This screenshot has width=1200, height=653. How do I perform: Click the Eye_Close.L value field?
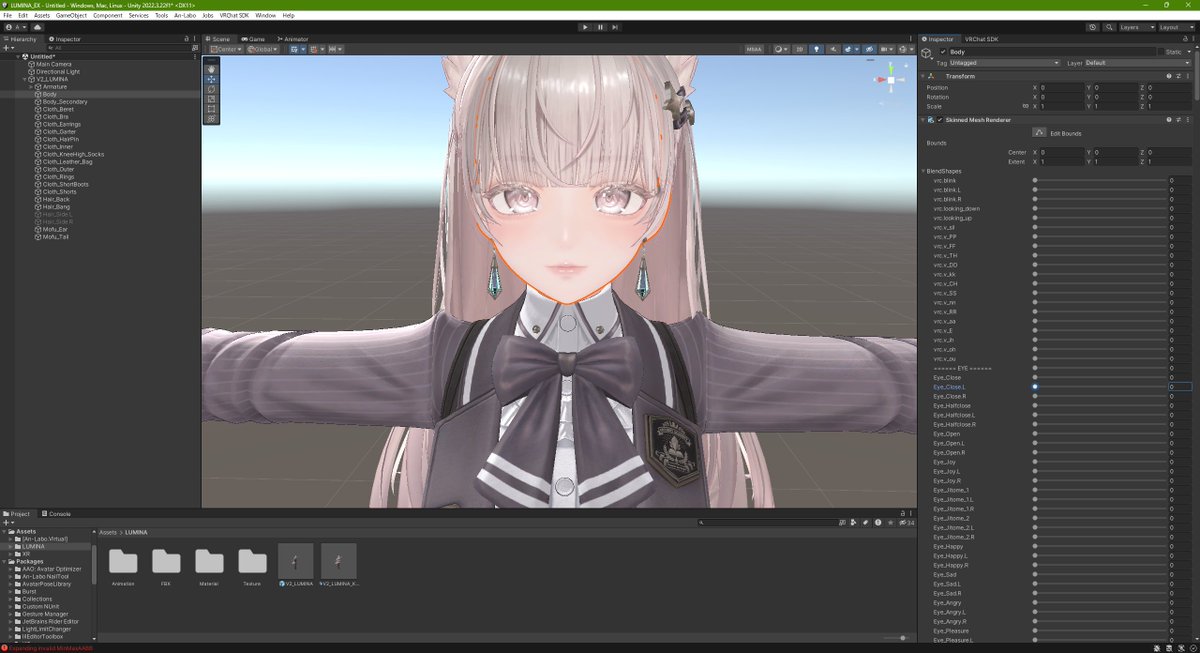point(1179,386)
